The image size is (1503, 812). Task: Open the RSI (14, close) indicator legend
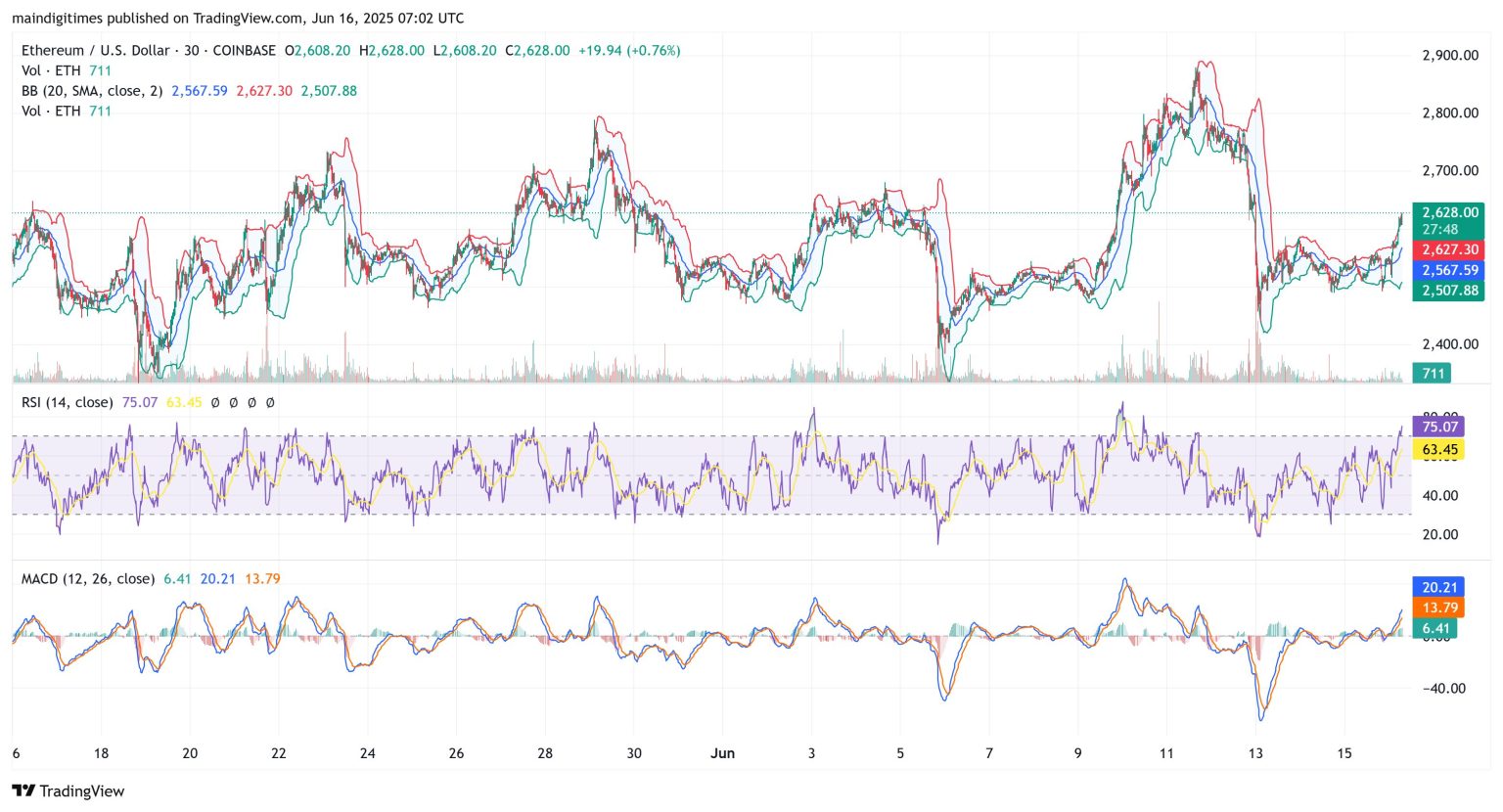click(x=67, y=402)
